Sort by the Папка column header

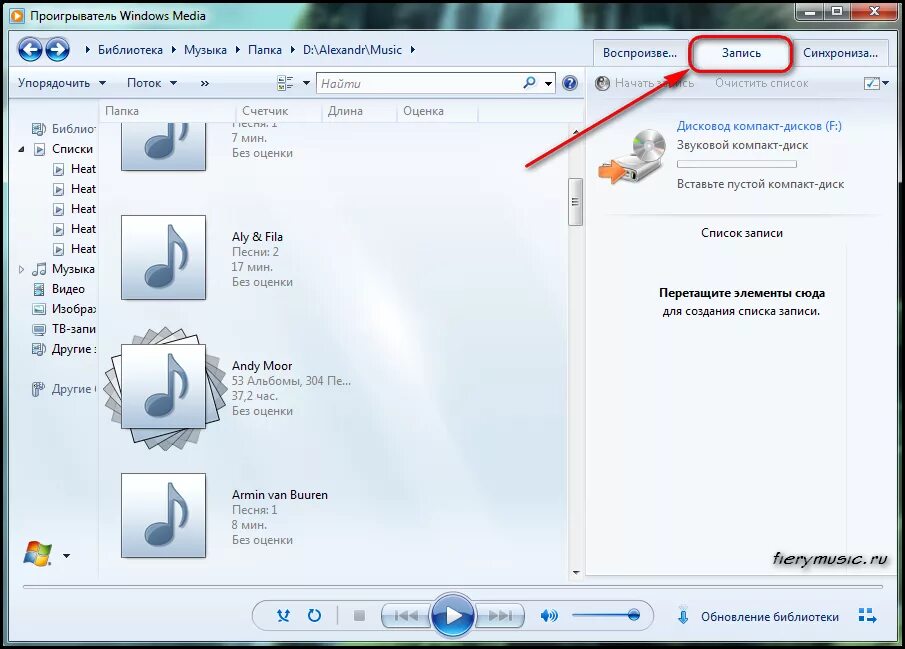168,111
